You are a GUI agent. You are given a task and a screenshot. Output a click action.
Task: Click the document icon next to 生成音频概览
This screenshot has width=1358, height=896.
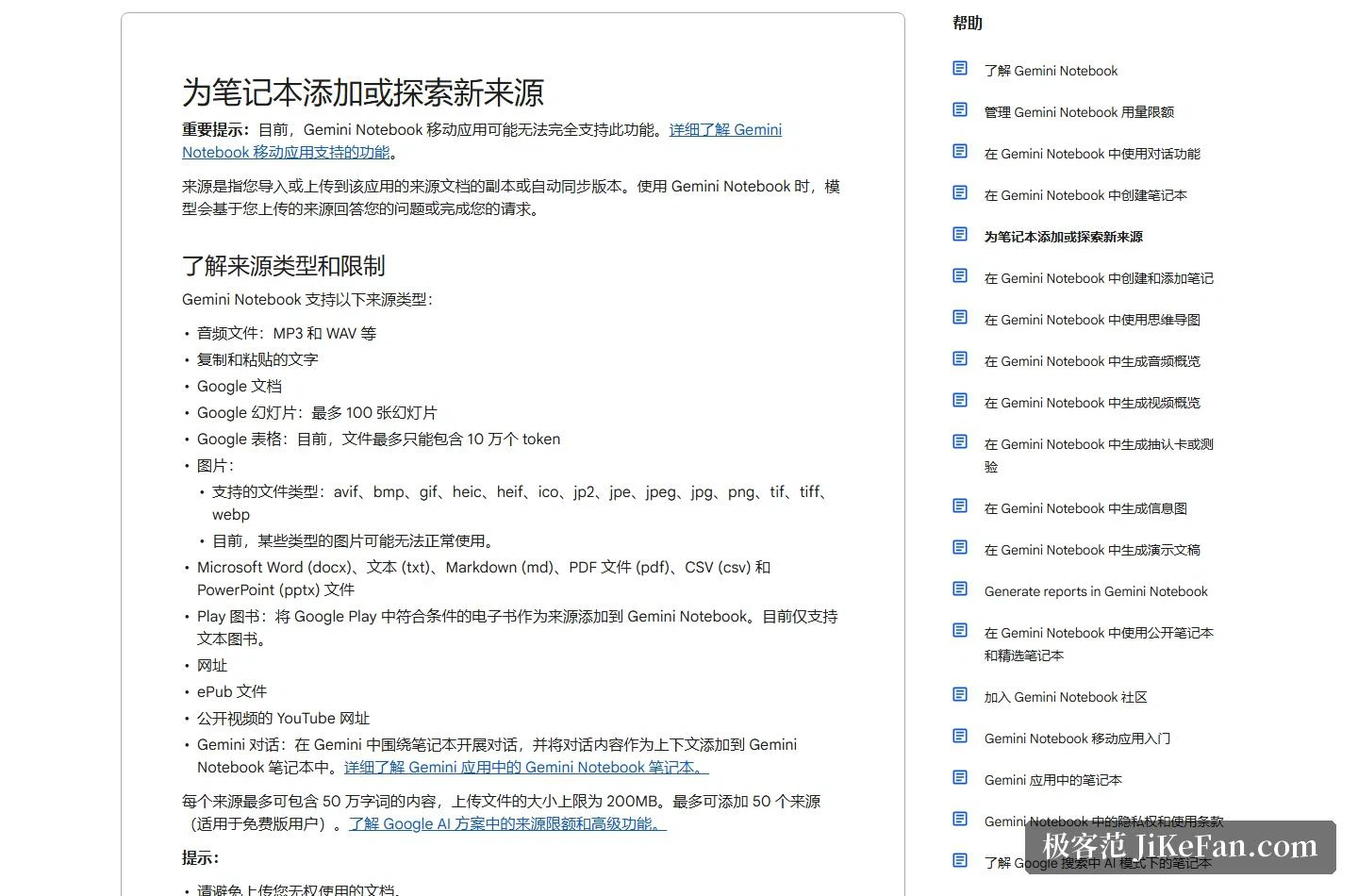[x=960, y=358]
